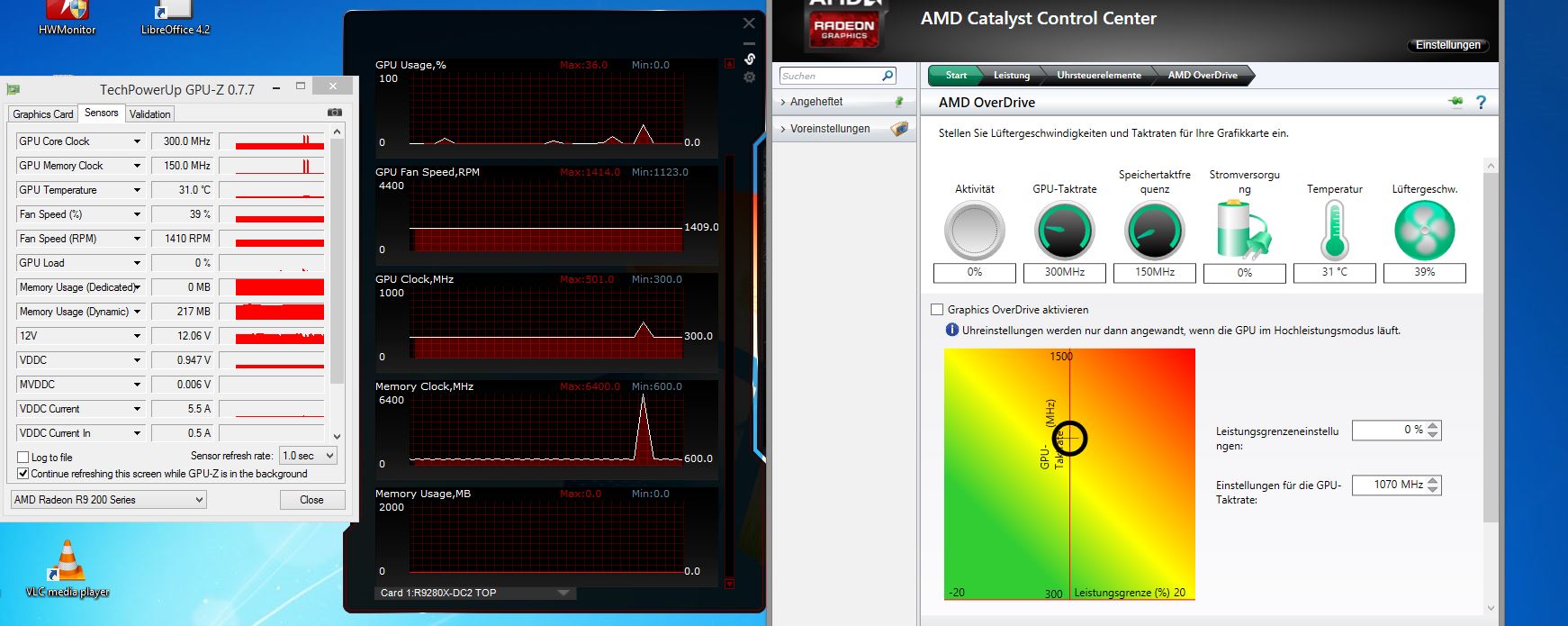The height and width of the screenshot is (626, 1568).
Task: Increase Leistungsgrenzeneinstellungen percentage stepper
Action: (1433, 426)
